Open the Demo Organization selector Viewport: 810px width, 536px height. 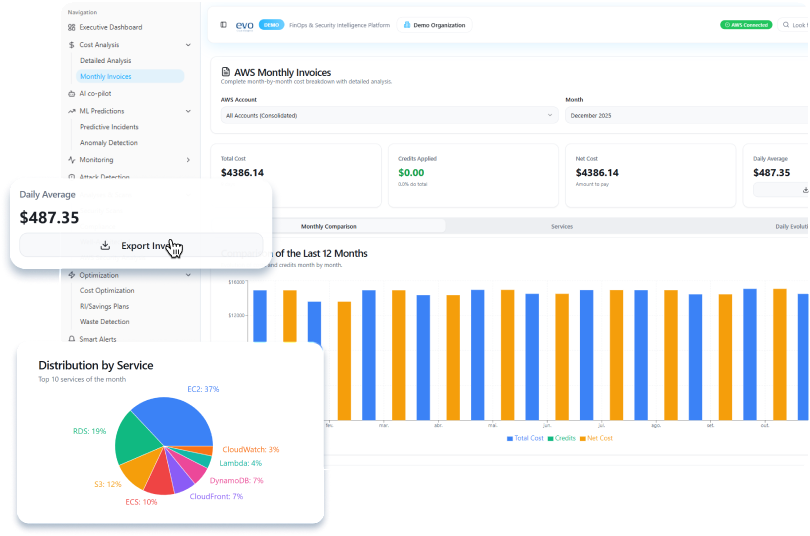pyautogui.click(x=434, y=25)
